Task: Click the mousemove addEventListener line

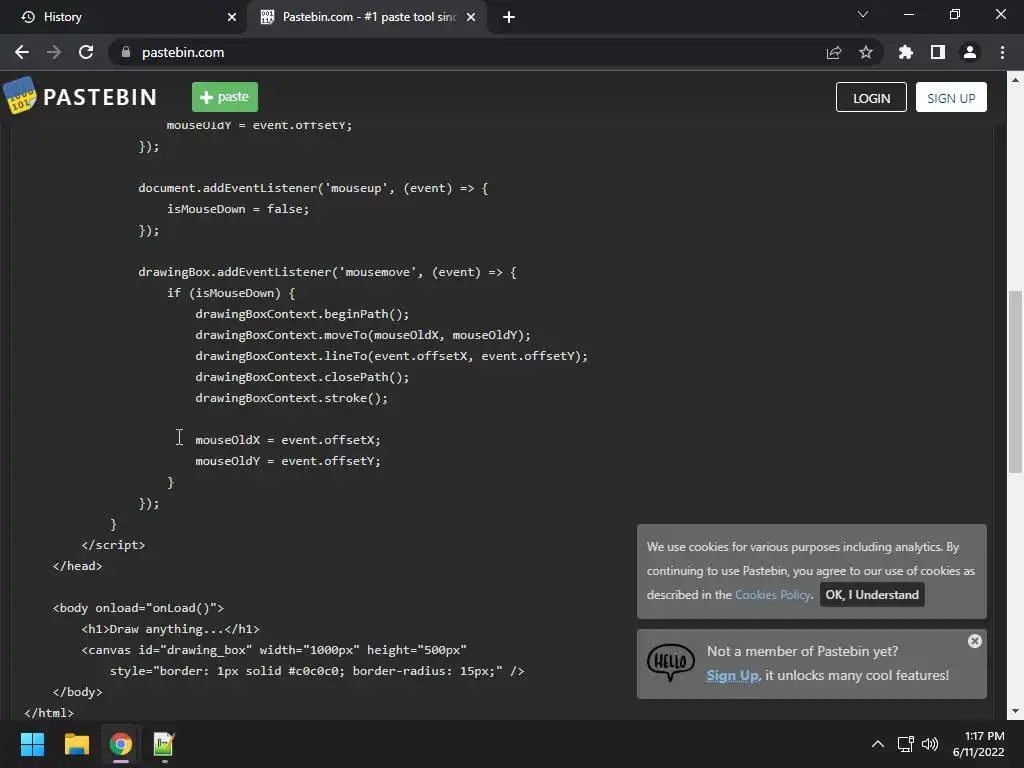Action: 327,272
